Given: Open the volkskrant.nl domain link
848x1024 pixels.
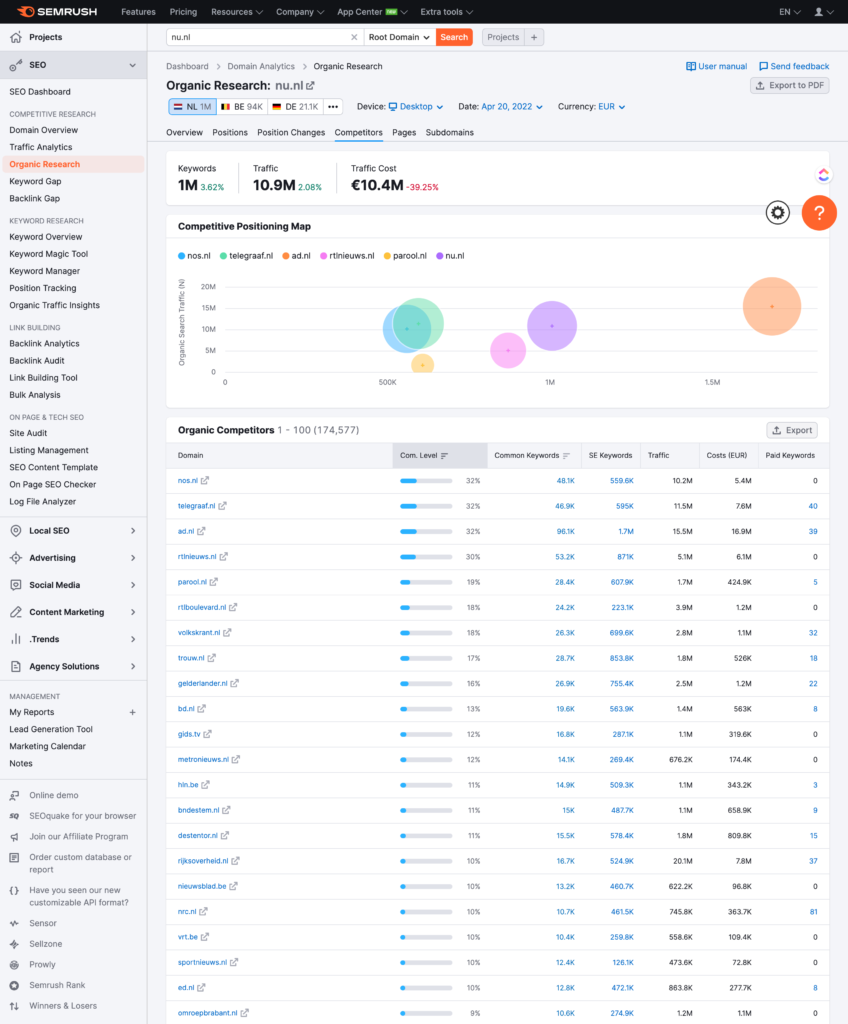Looking at the screenshot, I should click(199, 633).
